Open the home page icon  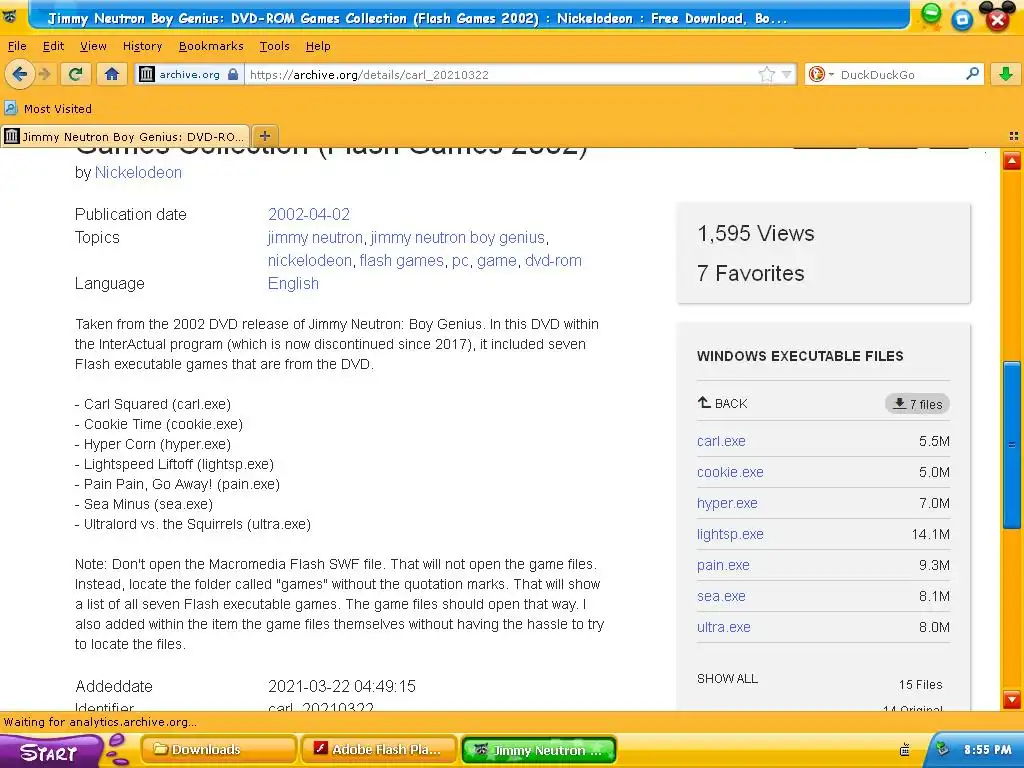pyautogui.click(x=112, y=74)
